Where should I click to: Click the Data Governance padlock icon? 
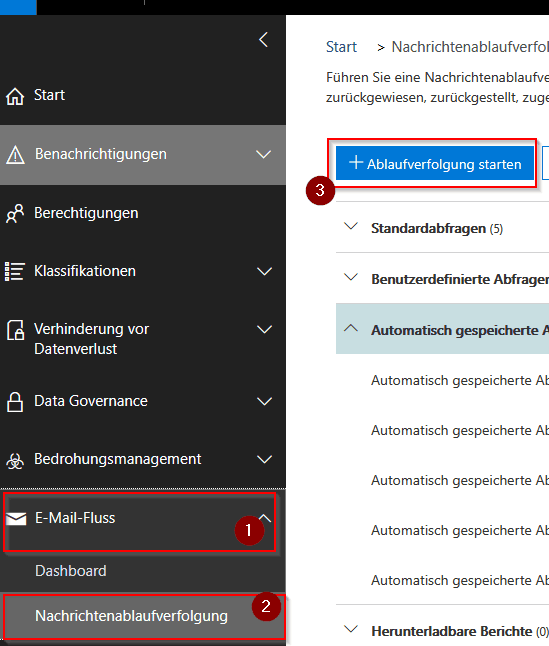tap(15, 401)
